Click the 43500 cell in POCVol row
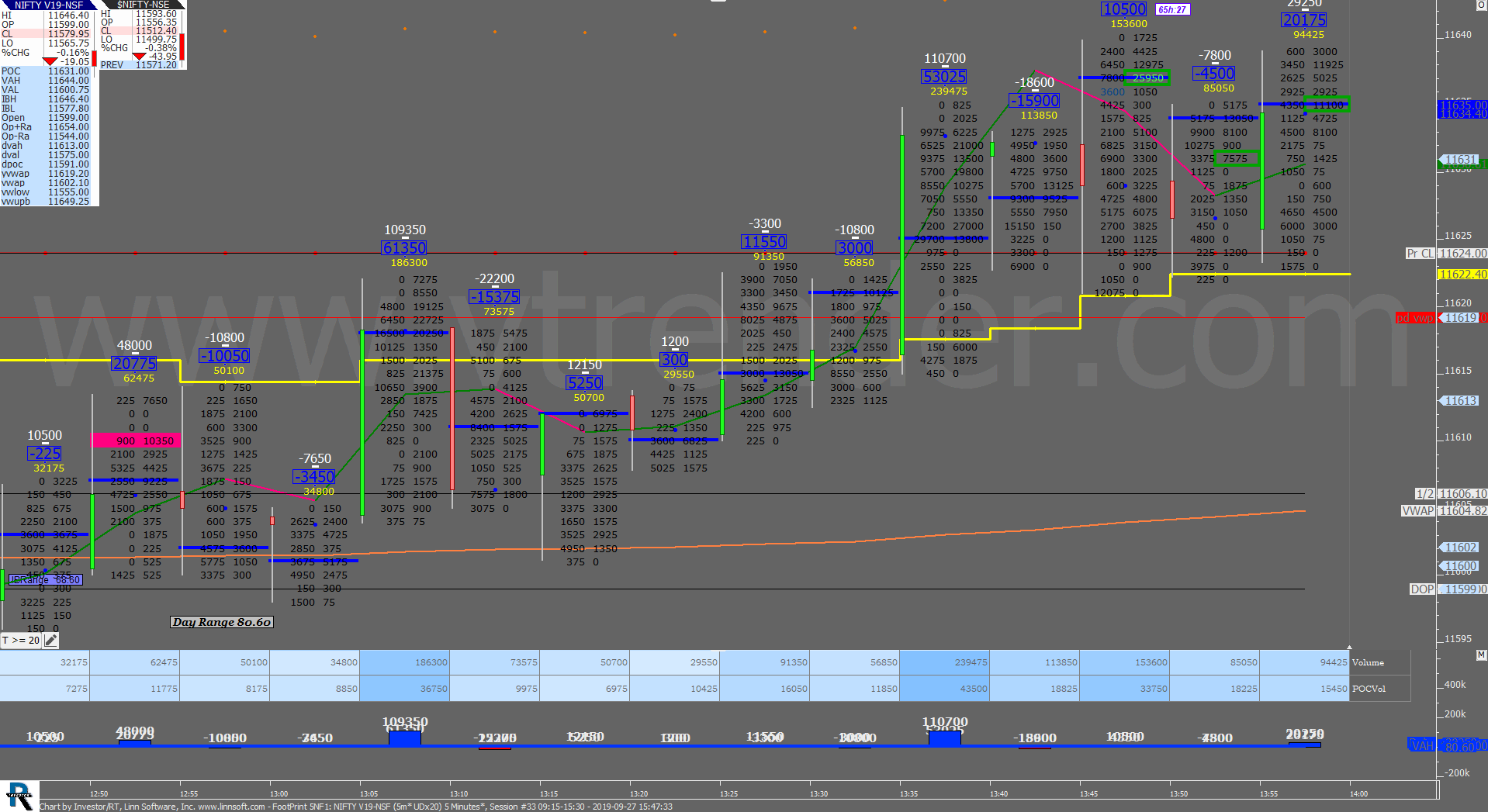 (944, 689)
